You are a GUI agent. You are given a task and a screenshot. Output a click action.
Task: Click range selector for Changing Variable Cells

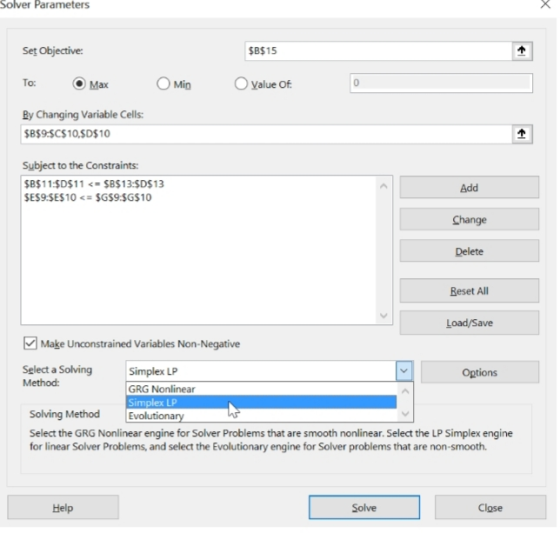[522, 134]
